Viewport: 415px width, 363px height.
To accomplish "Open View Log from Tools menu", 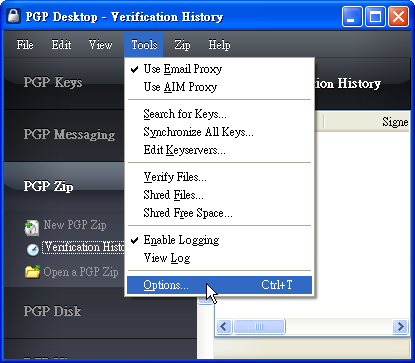I will click(219, 258).
